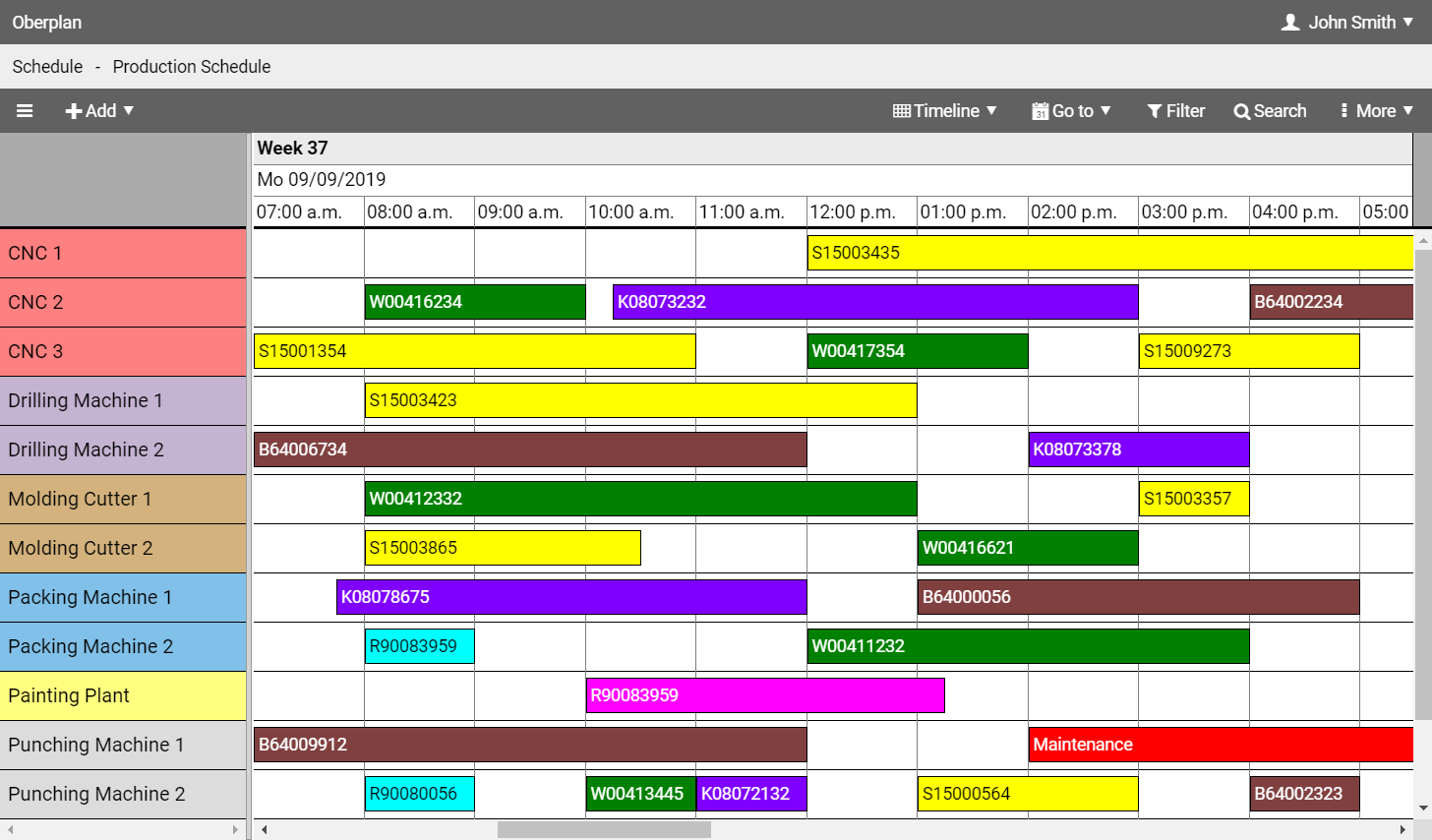Image resolution: width=1432 pixels, height=840 pixels.
Task: Select yellow task S15003865
Action: [x=503, y=548]
